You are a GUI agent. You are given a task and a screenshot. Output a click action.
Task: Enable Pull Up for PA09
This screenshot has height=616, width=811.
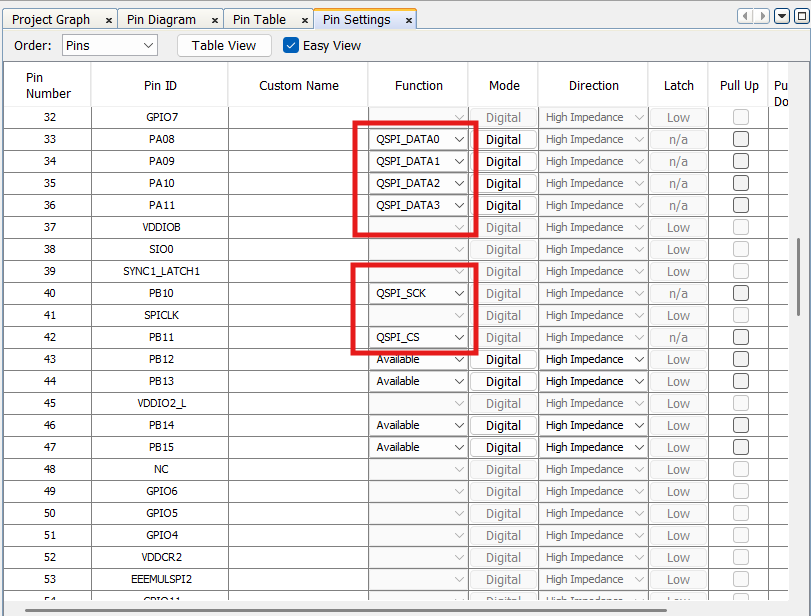(x=741, y=161)
